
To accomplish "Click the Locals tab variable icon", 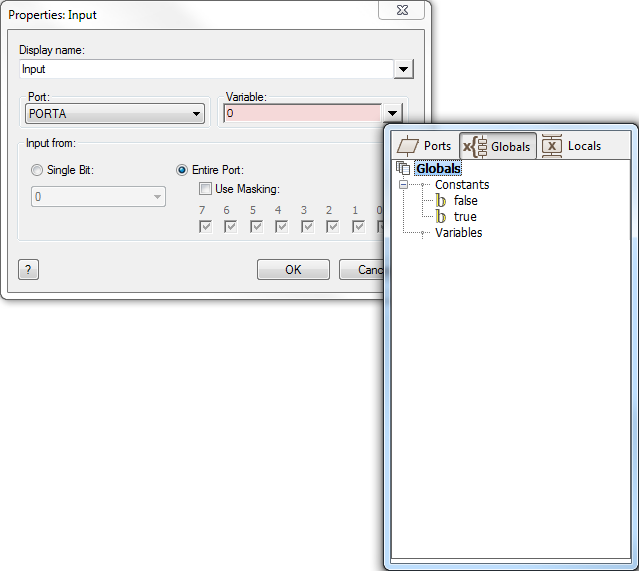I will (x=552, y=146).
